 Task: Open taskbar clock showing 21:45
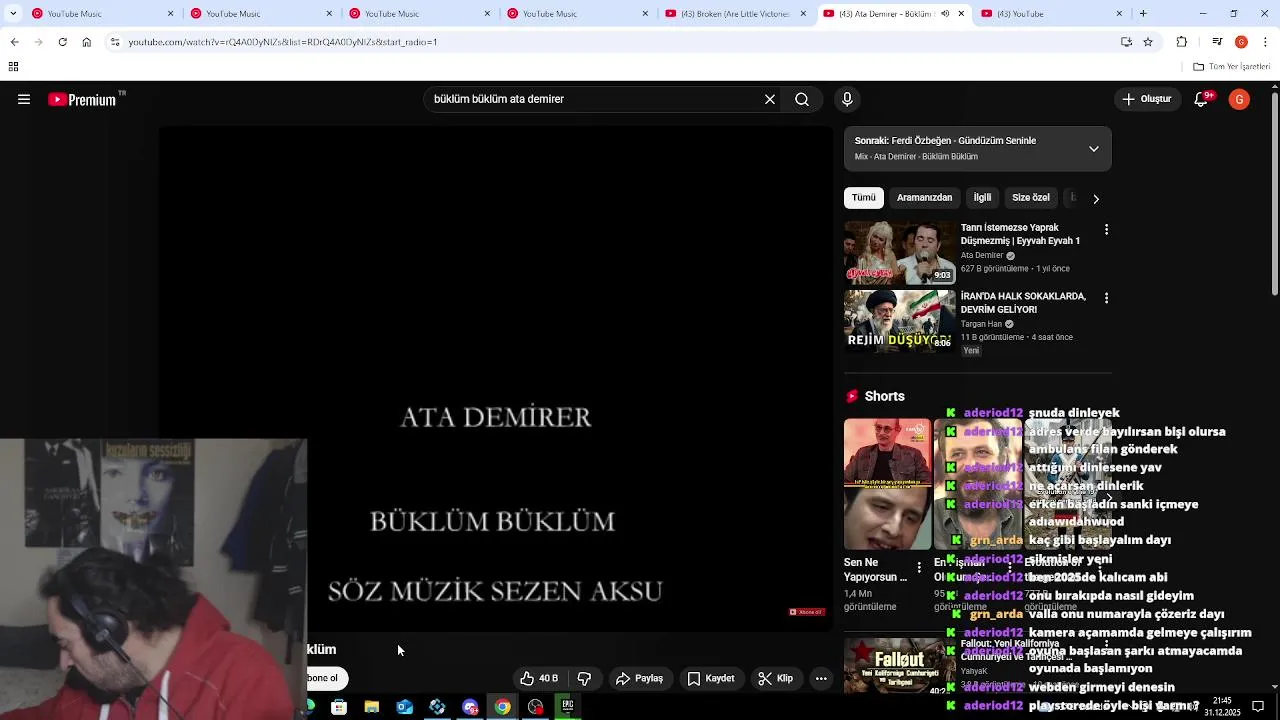pos(1222,707)
